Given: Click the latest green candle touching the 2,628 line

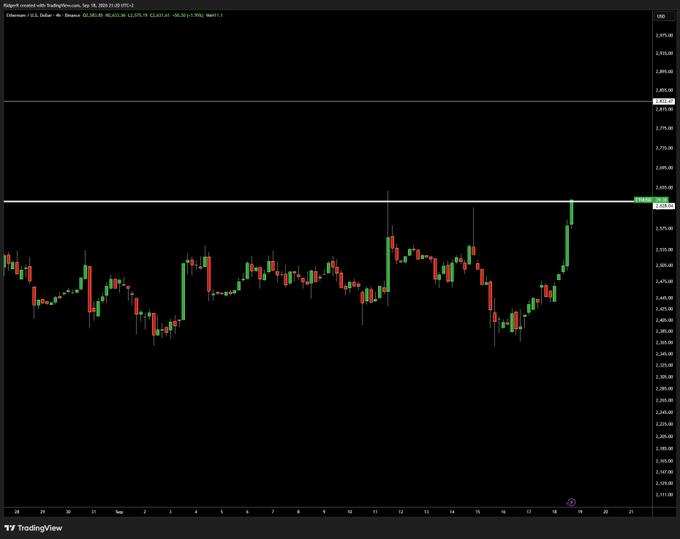Looking at the screenshot, I should coord(572,212).
